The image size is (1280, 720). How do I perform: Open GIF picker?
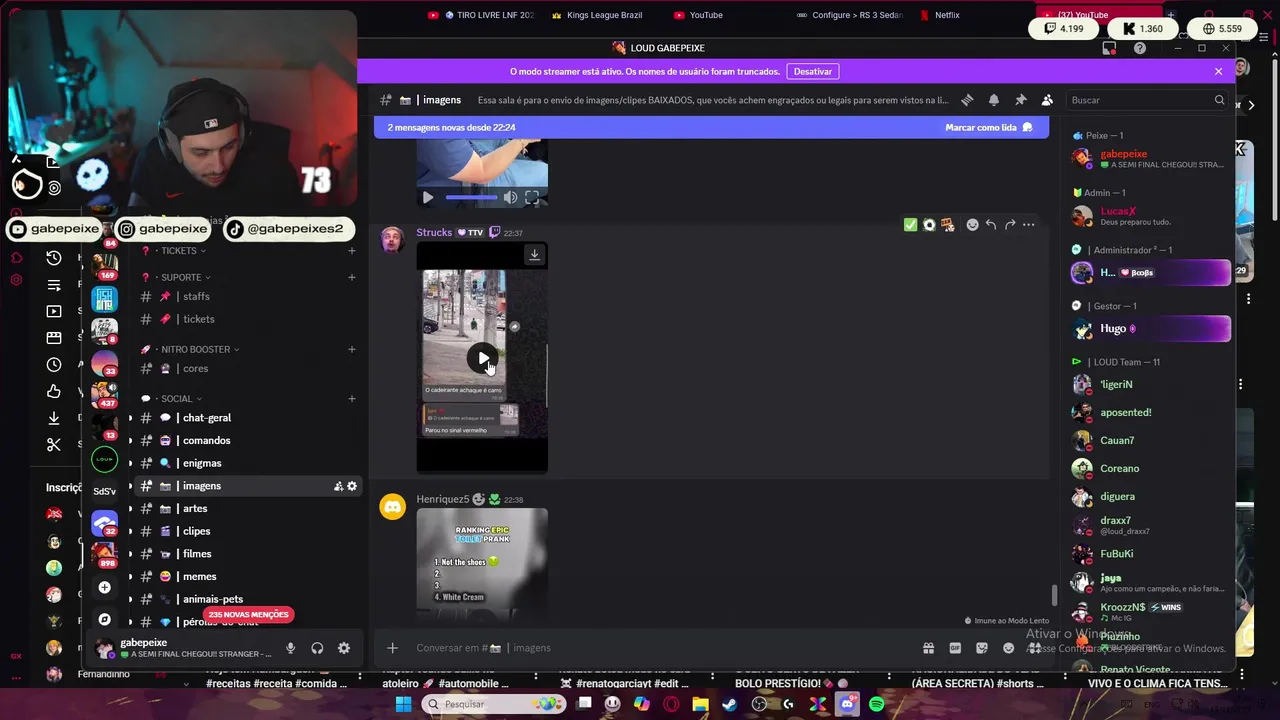tap(955, 648)
